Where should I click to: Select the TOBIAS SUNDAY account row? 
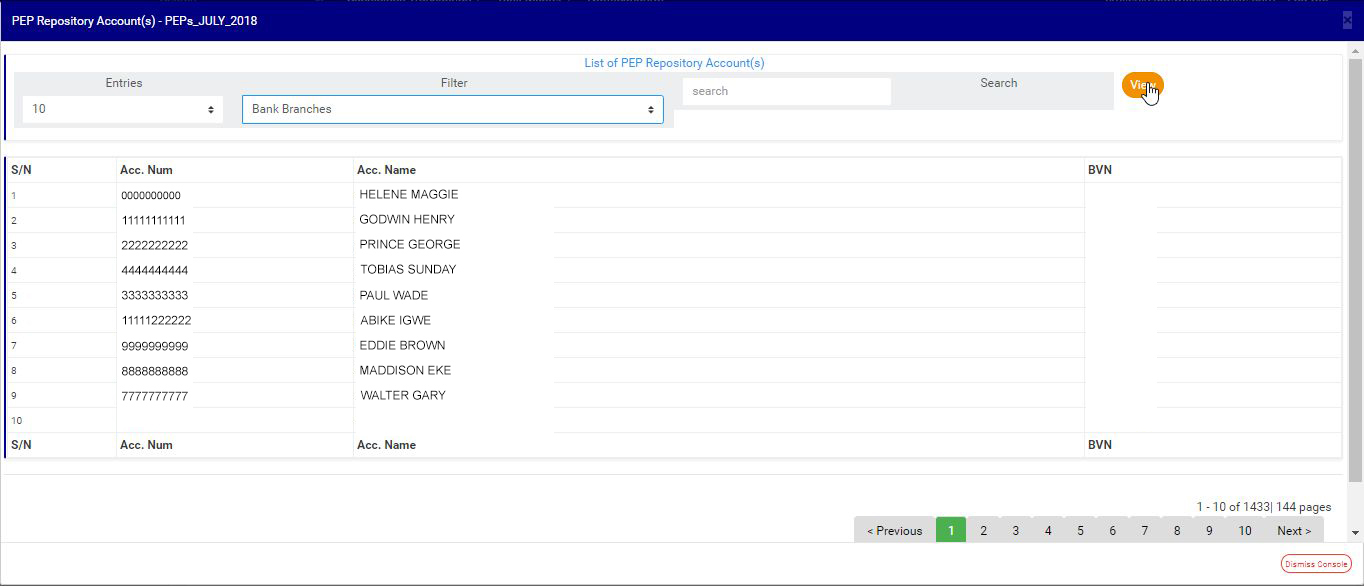click(x=407, y=270)
